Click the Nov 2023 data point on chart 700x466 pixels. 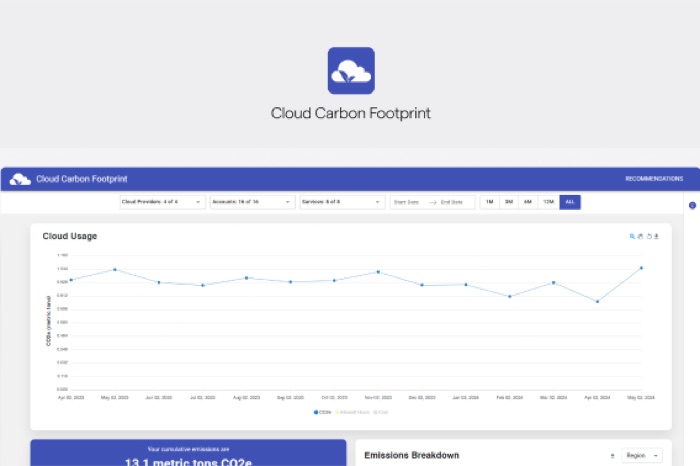[x=378, y=272]
